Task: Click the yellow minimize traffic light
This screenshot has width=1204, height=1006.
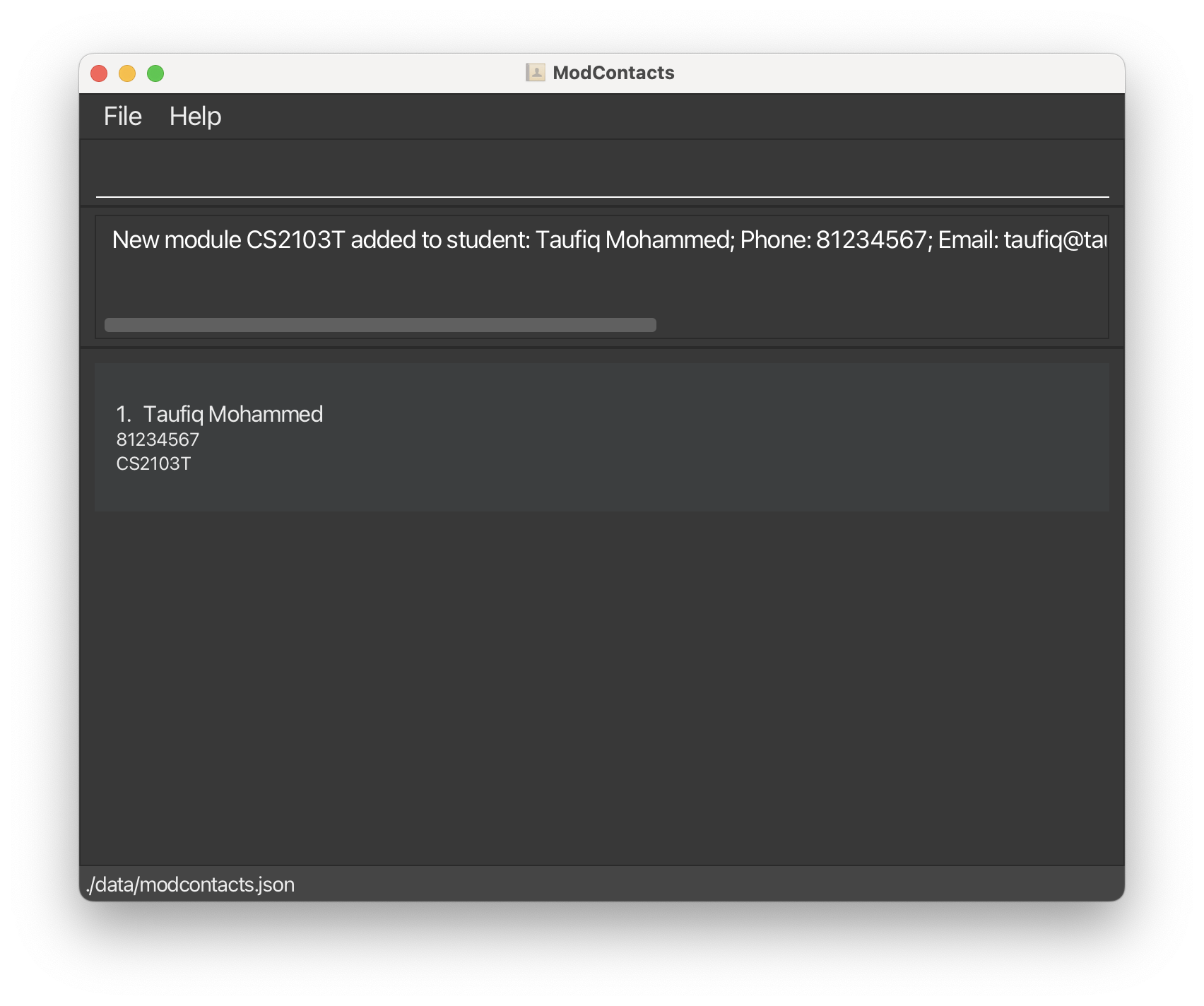Action: pos(127,72)
